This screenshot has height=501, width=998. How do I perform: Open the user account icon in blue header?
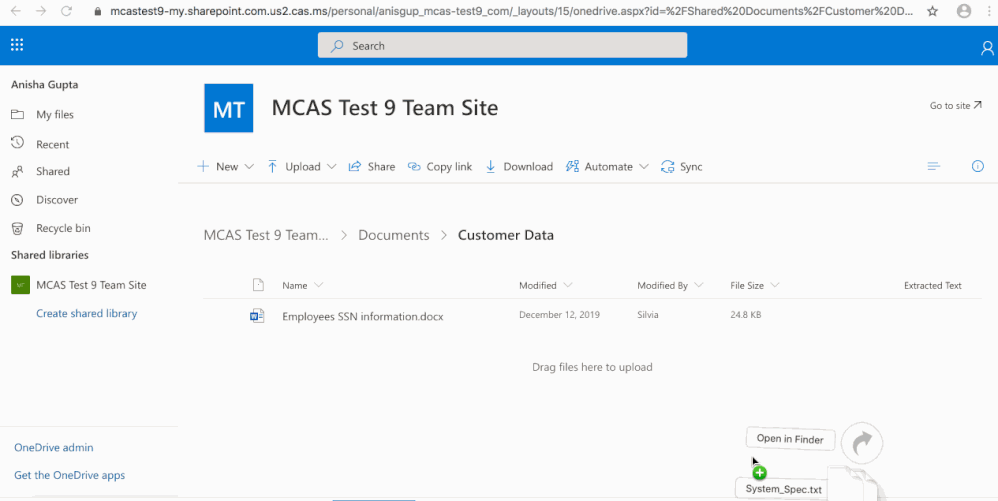[988, 48]
